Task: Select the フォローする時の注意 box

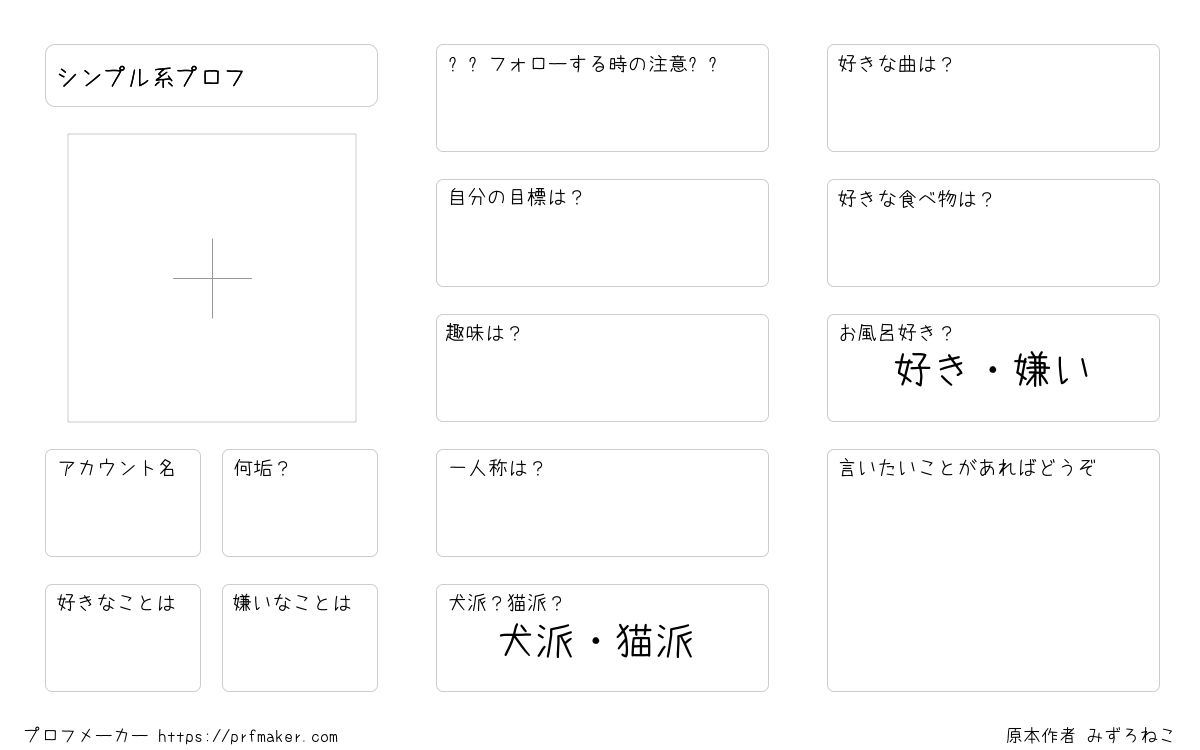Action: point(602,98)
